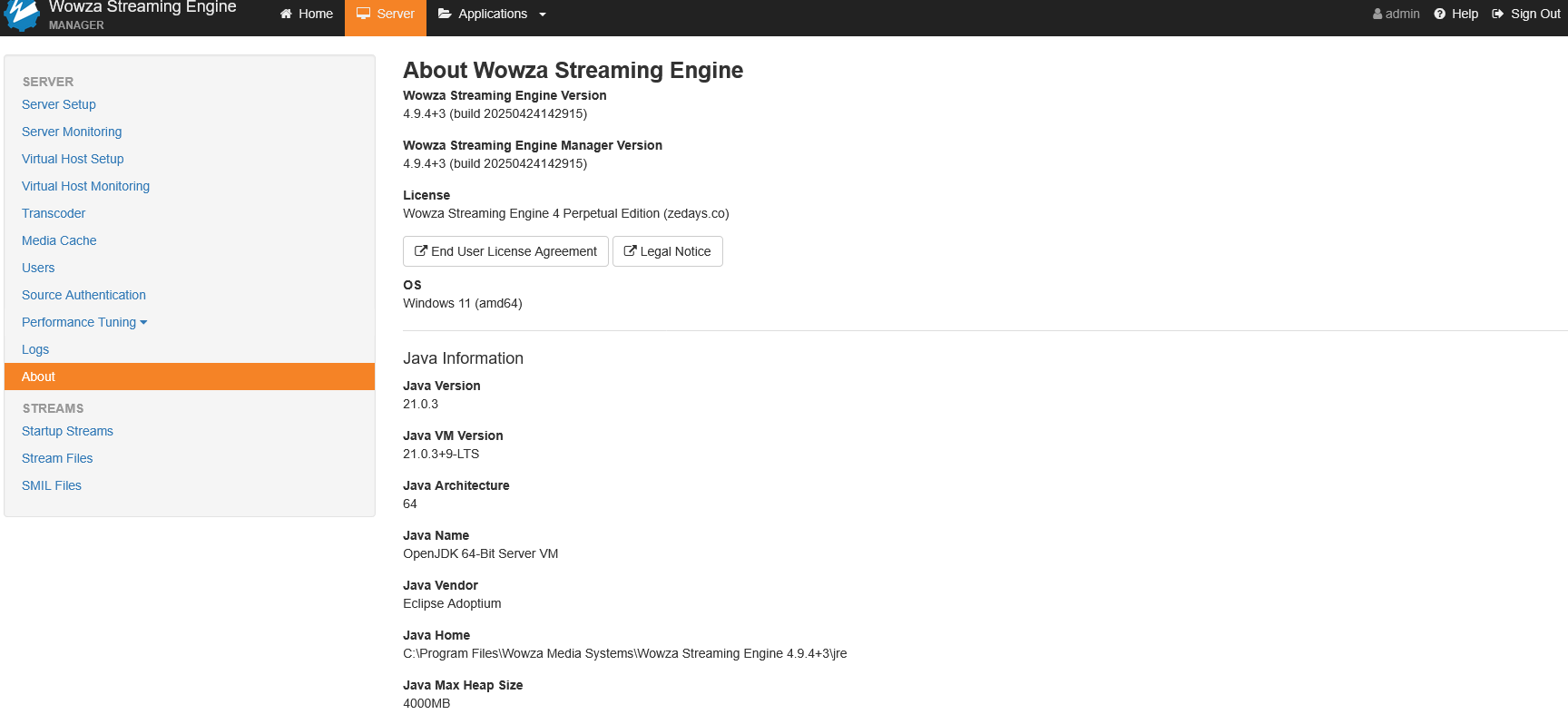
Task: Click the OpenJDK 64-Bit Server VM text
Action: [480, 553]
